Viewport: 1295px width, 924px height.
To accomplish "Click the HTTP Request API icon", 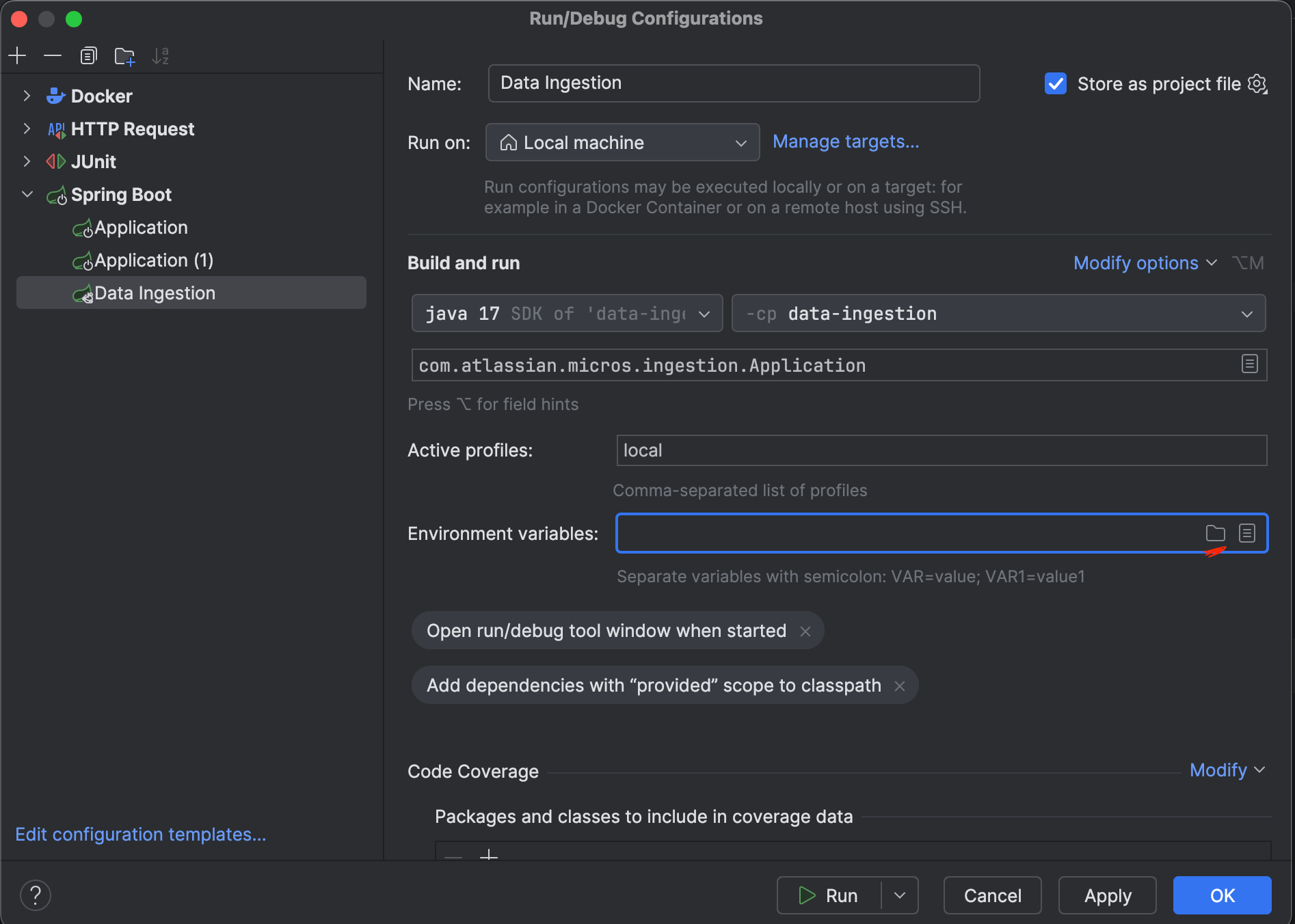I will point(56,129).
